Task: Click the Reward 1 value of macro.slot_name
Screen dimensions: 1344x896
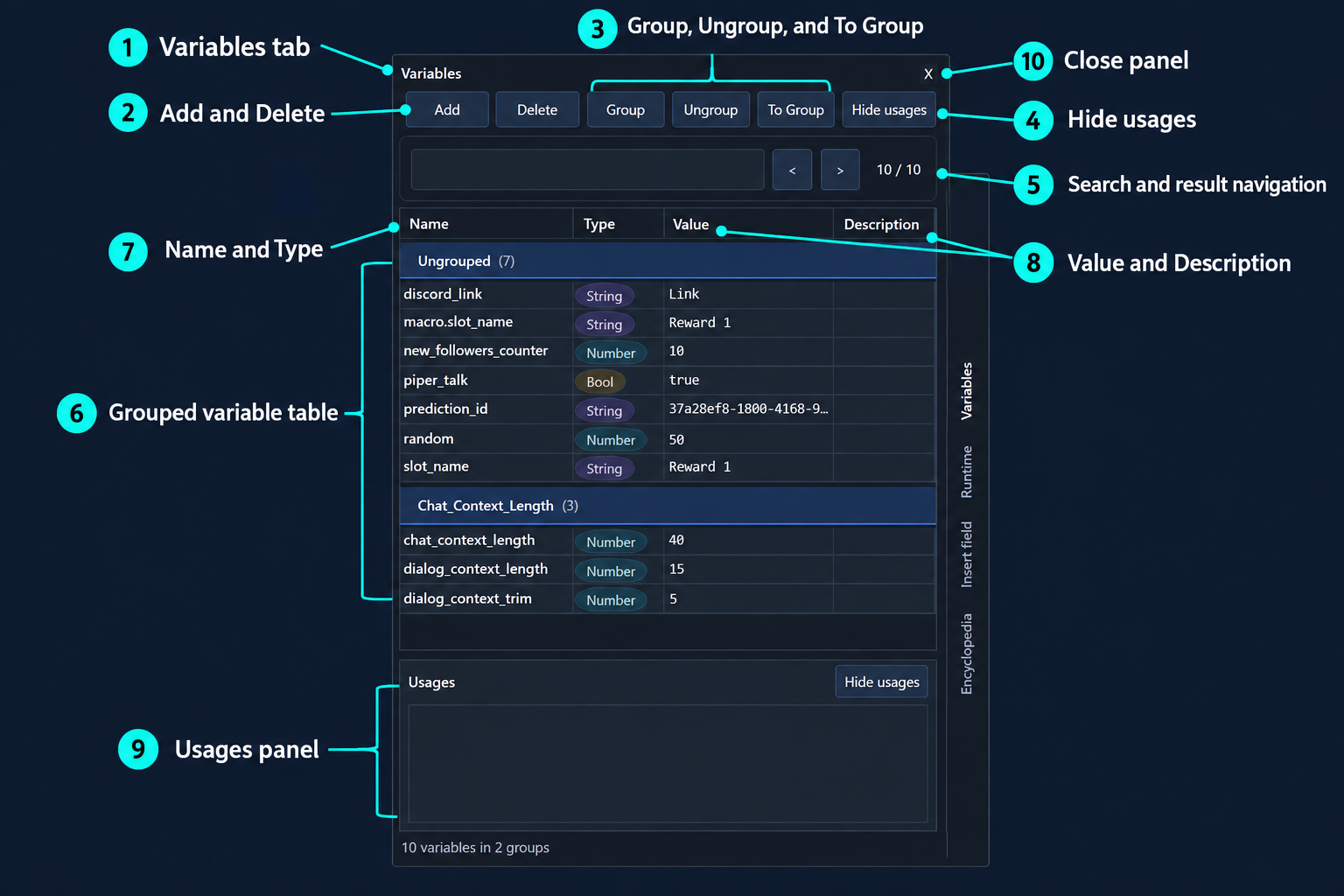Action: coord(700,323)
